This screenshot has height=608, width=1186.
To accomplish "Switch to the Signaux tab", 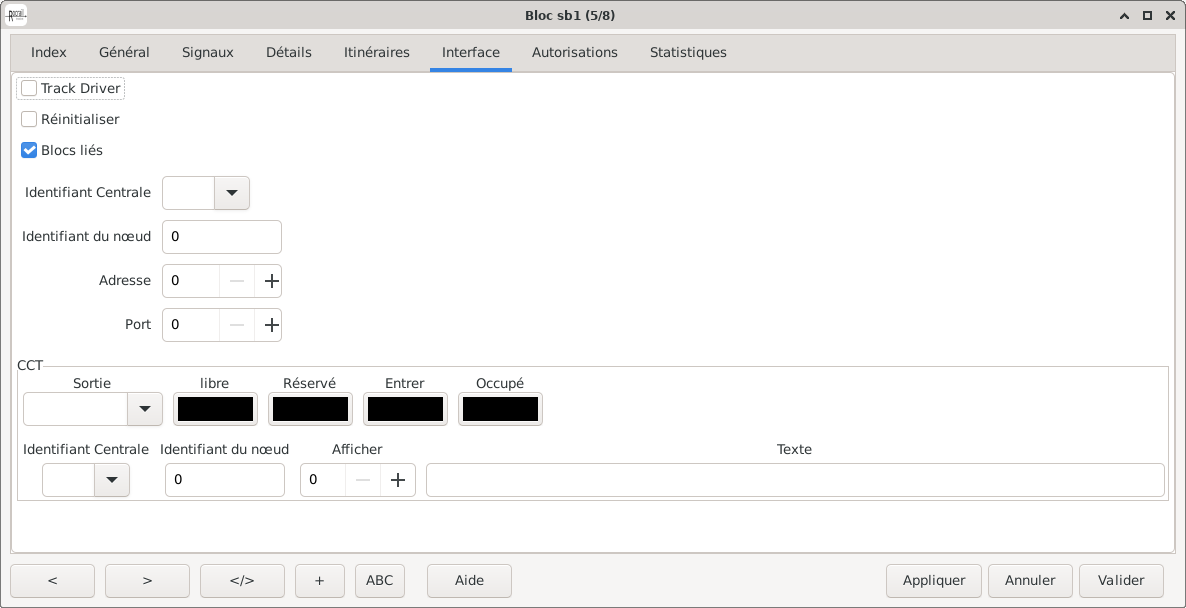I will [x=208, y=52].
